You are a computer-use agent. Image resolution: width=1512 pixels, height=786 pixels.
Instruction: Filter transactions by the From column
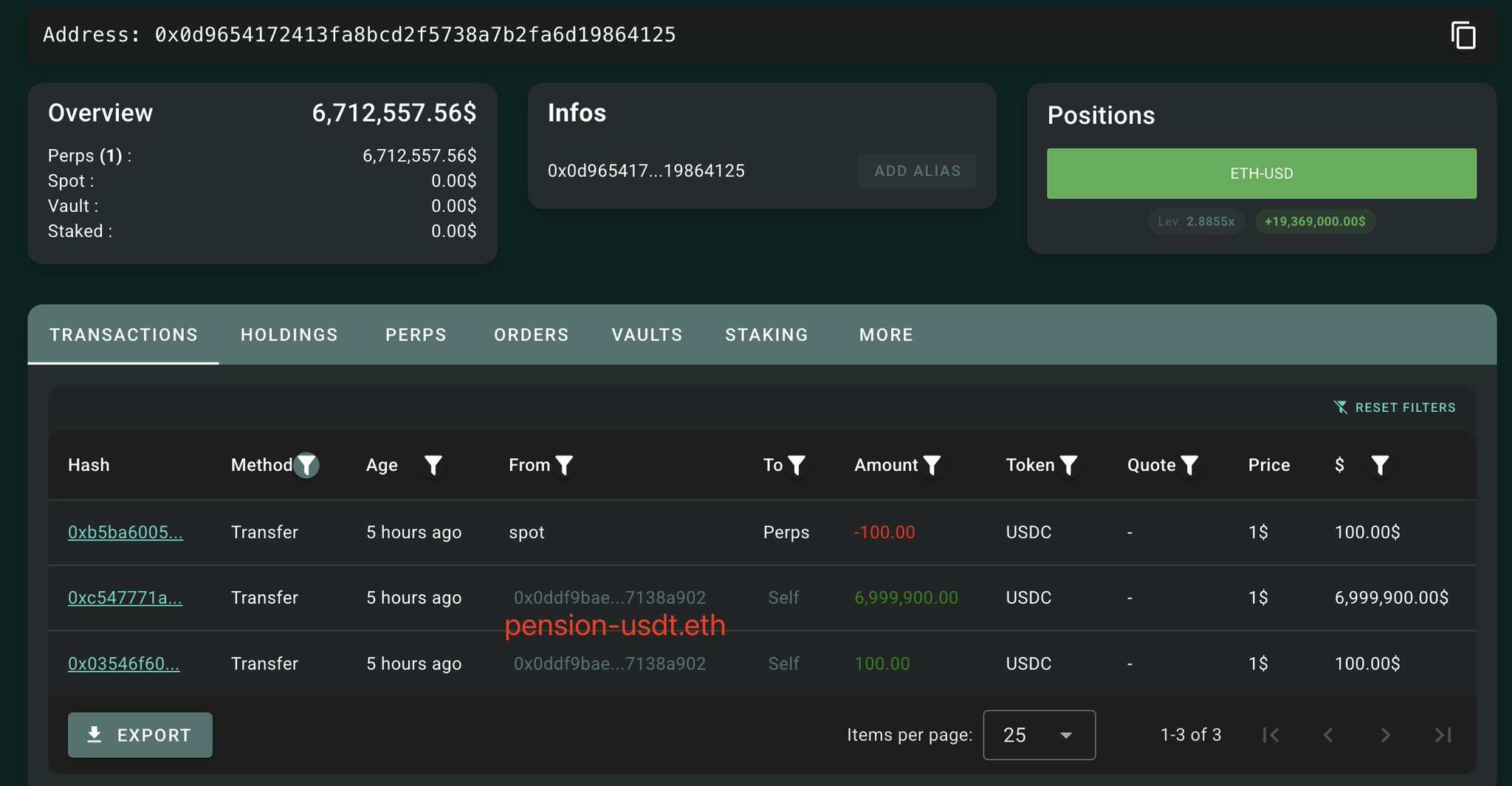point(564,465)
